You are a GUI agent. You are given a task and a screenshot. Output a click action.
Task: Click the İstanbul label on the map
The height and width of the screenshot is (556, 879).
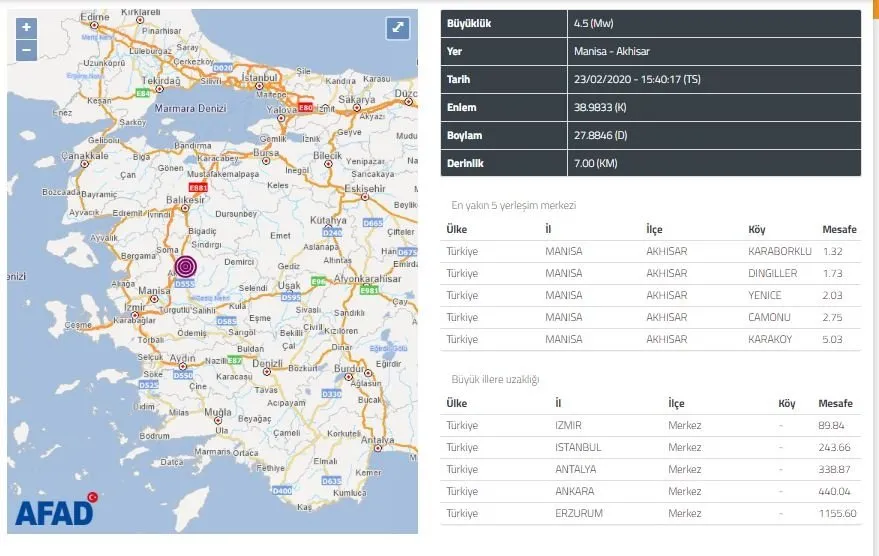tap(258, 77)
